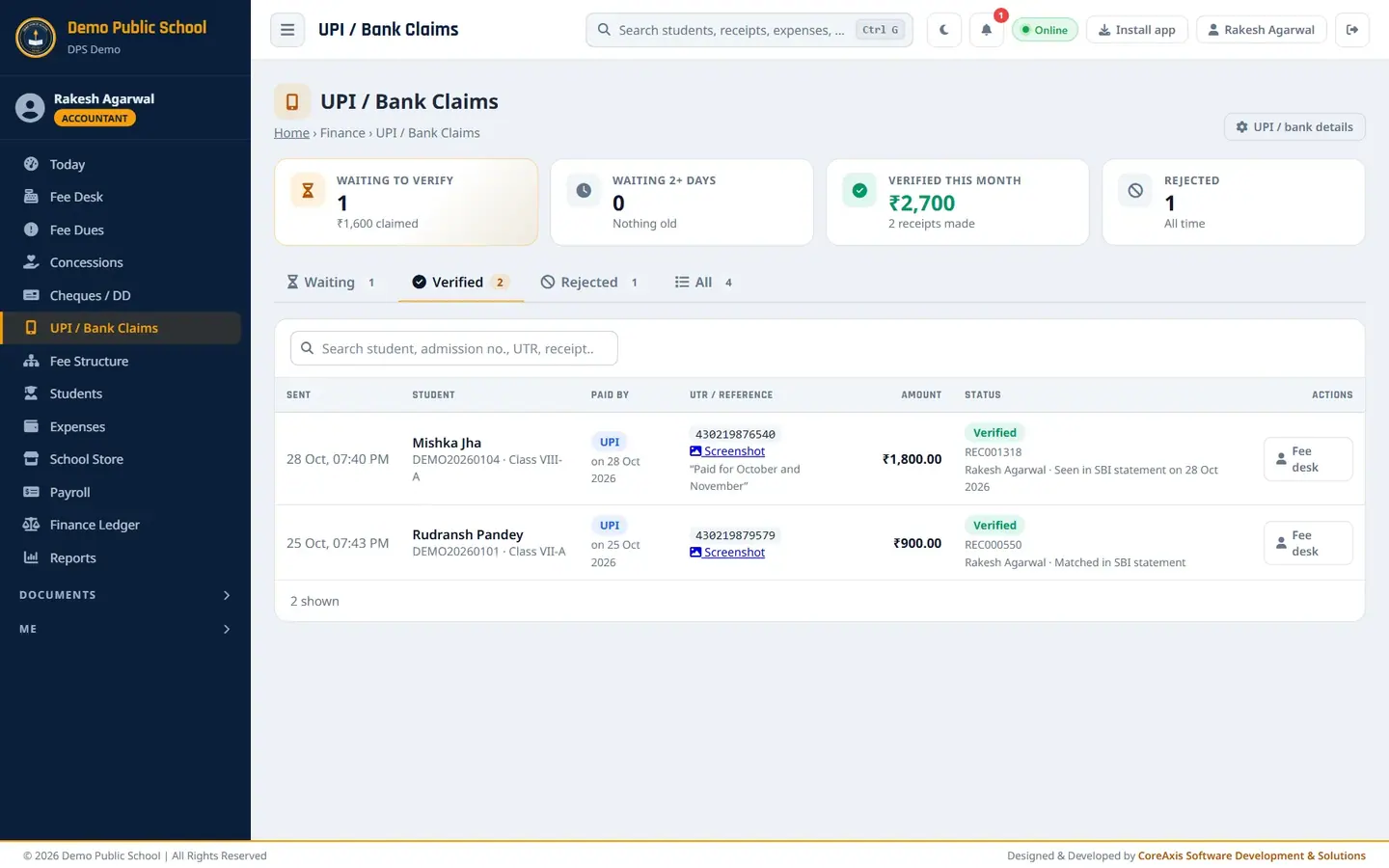Screen dimensions: 1389x868
Task: Click the Install app button
Action: 1137,30
